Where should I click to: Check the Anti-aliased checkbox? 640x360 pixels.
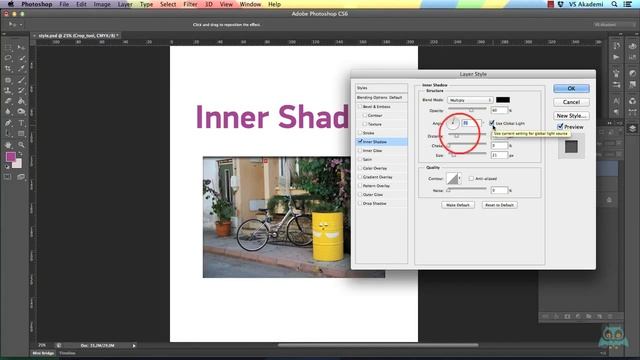[471, 178]
